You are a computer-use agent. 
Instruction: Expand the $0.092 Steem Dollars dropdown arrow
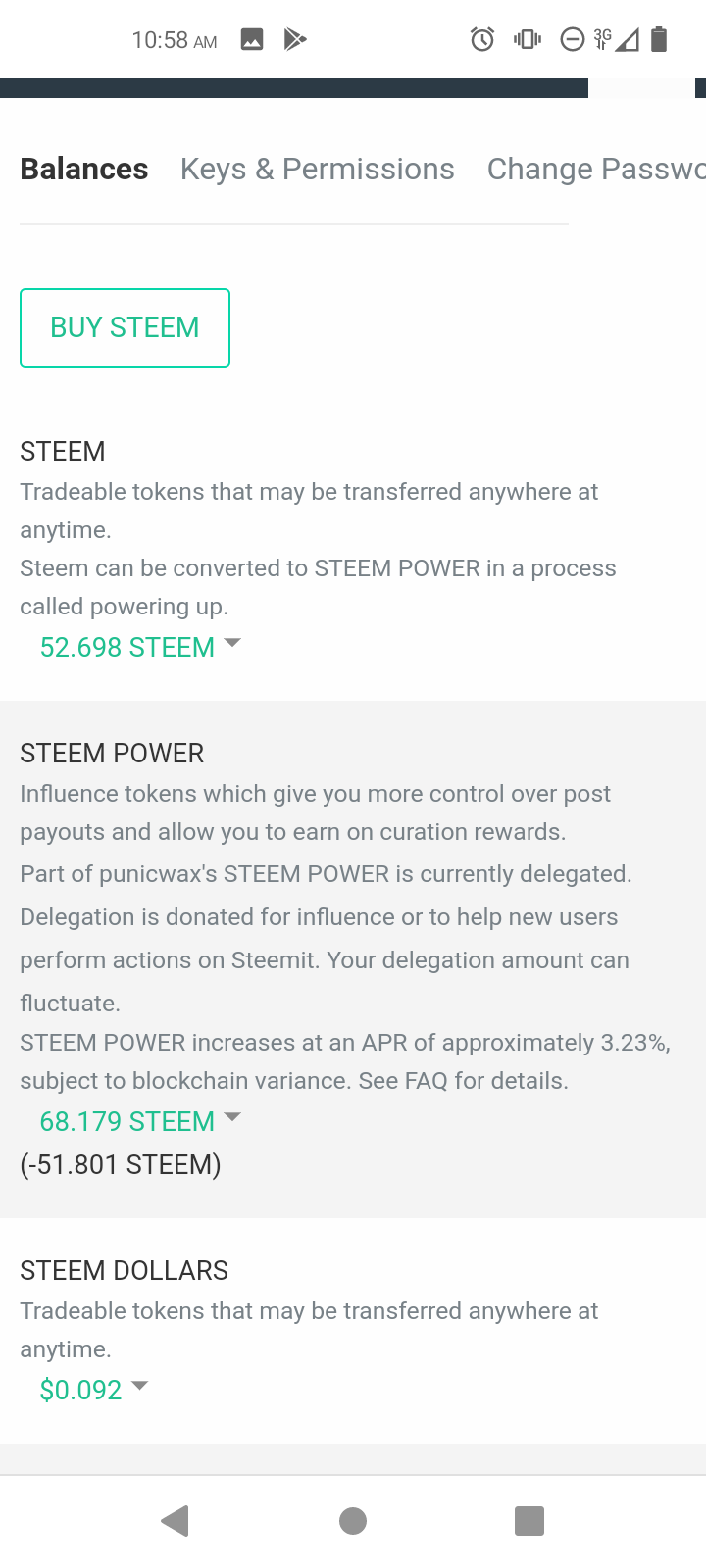click(x=139, y=1386)
